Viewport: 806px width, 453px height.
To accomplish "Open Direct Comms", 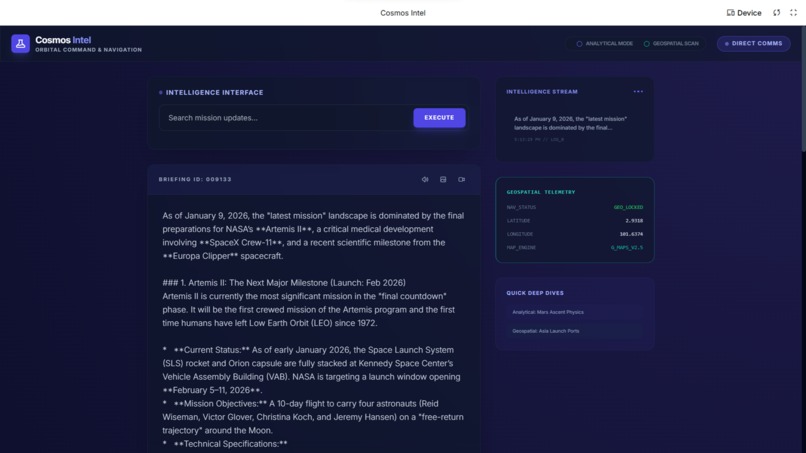I will click(x=754, y=44).
